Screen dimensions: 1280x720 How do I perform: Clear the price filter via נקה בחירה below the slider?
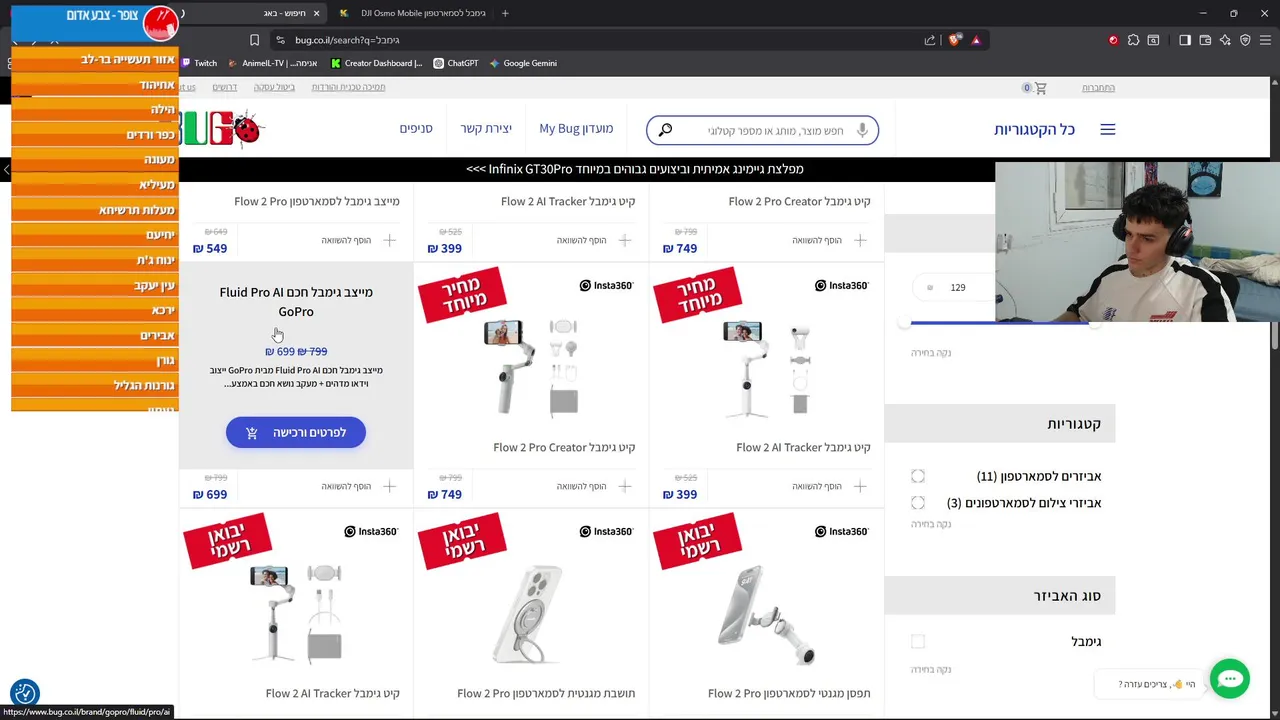[931, 353]
